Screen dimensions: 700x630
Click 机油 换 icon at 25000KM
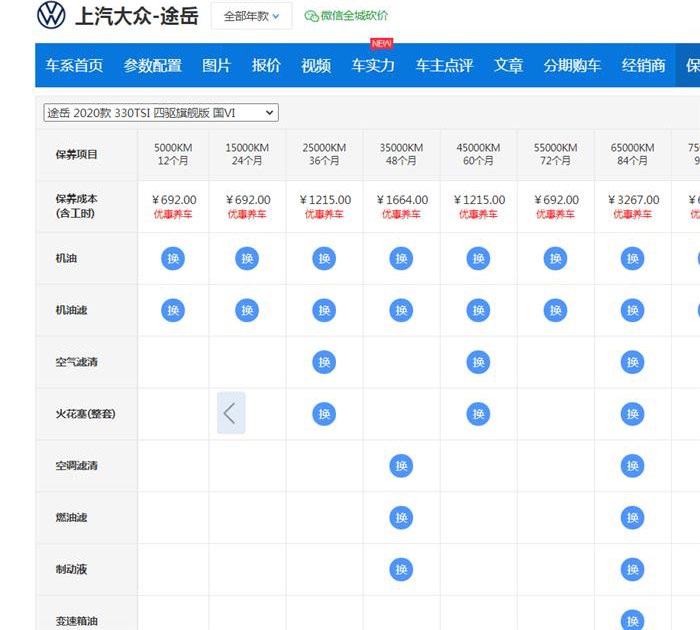(324, 259)
